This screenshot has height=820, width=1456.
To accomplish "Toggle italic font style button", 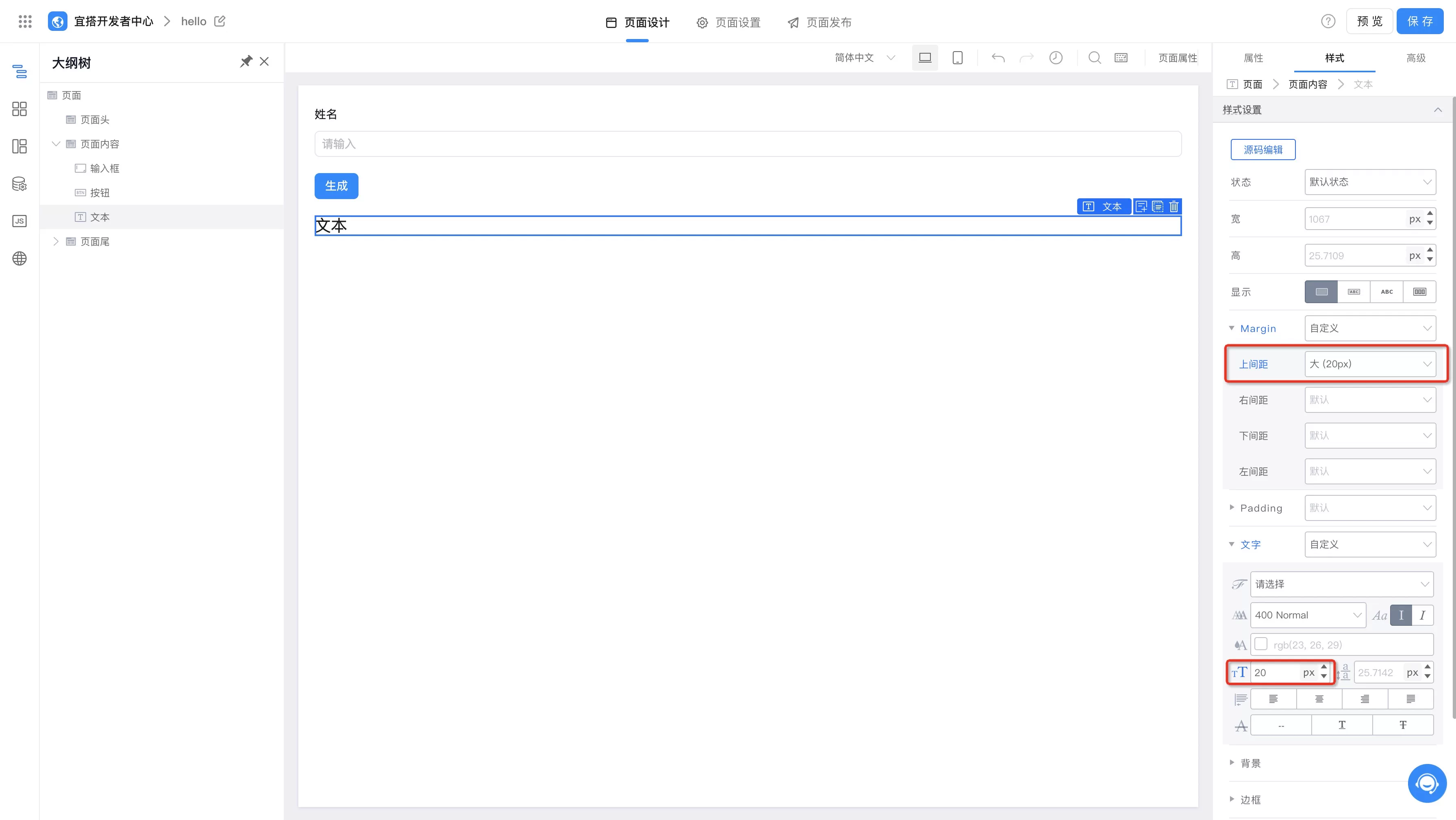I will tap(1422, 616).
